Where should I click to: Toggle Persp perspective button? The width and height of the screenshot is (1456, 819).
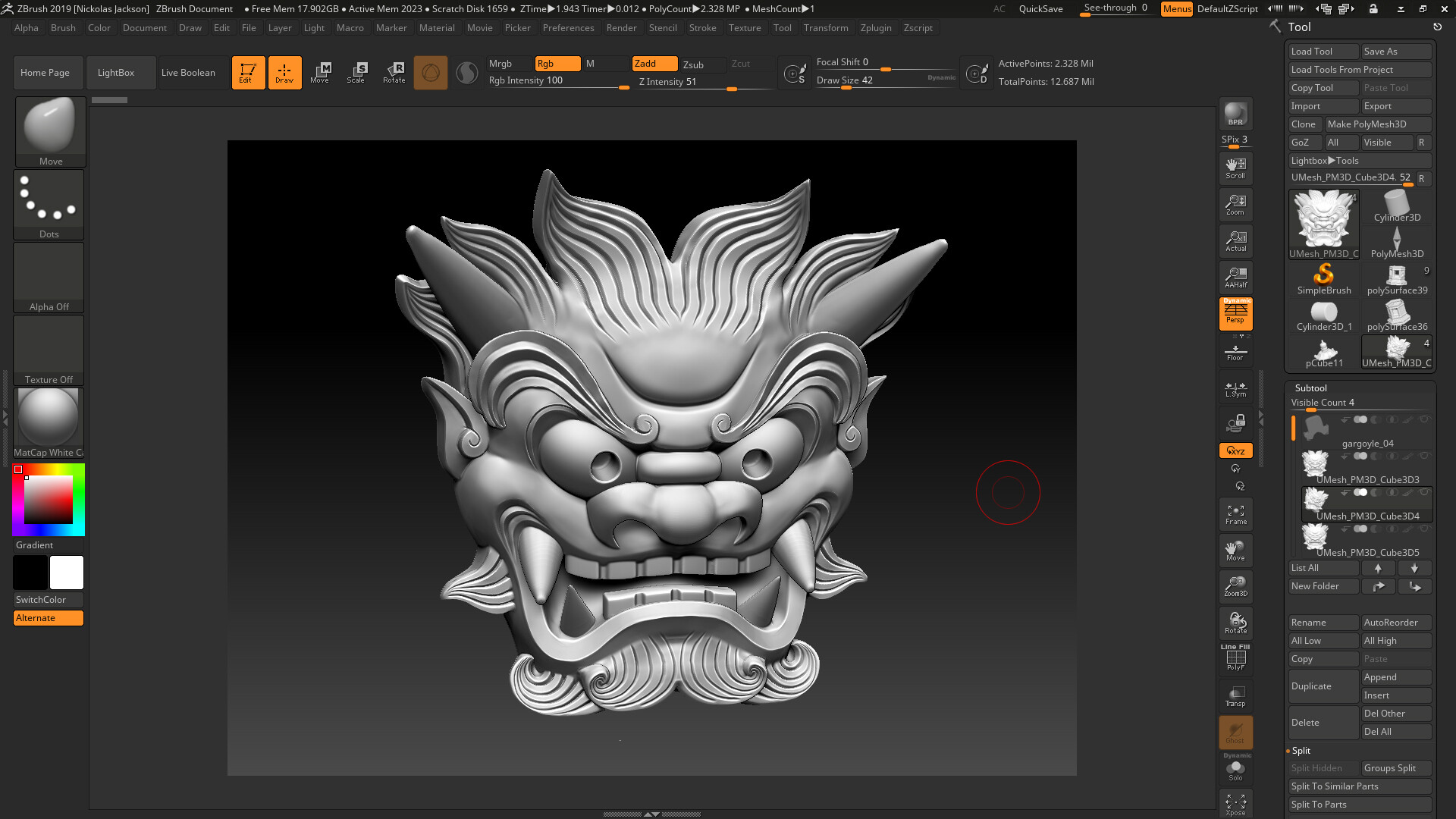pos(1235,313)
